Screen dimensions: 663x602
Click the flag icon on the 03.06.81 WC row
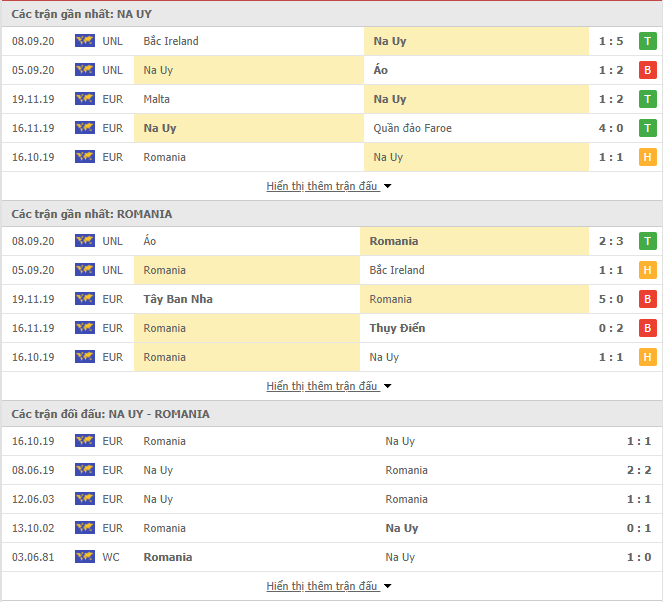coord(85,556)
